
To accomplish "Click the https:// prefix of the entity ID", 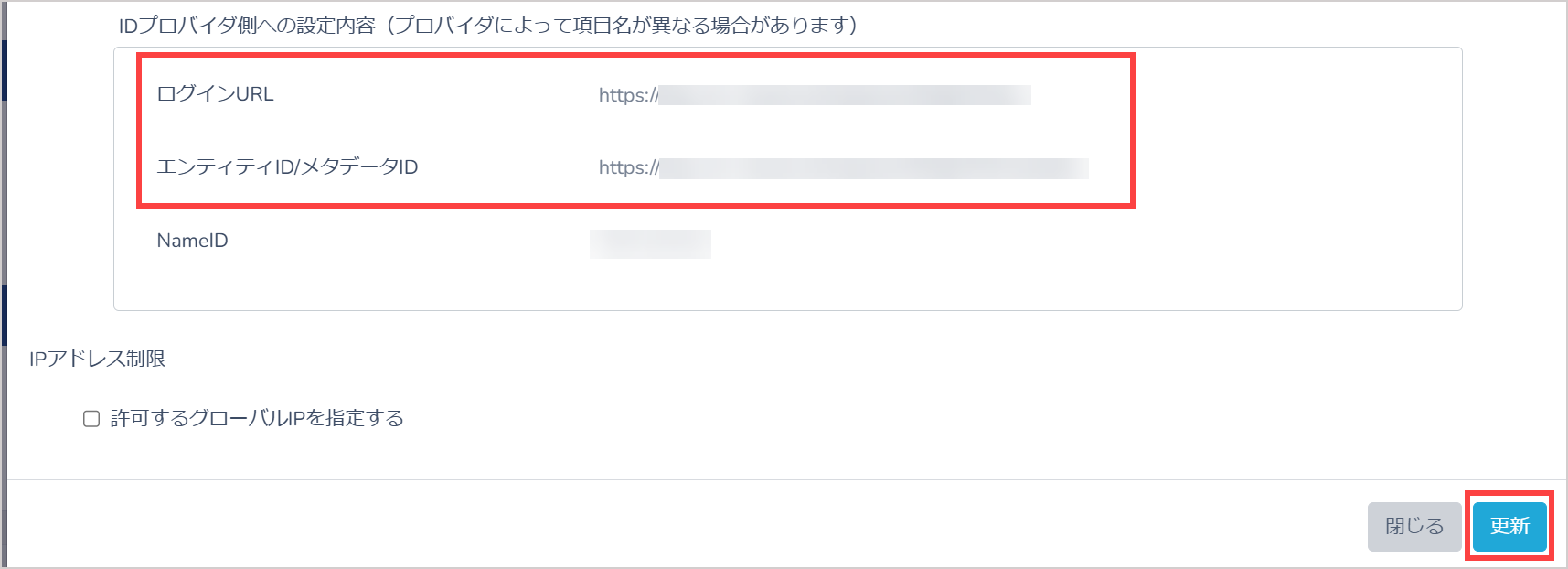I will [x=628, y=167].
